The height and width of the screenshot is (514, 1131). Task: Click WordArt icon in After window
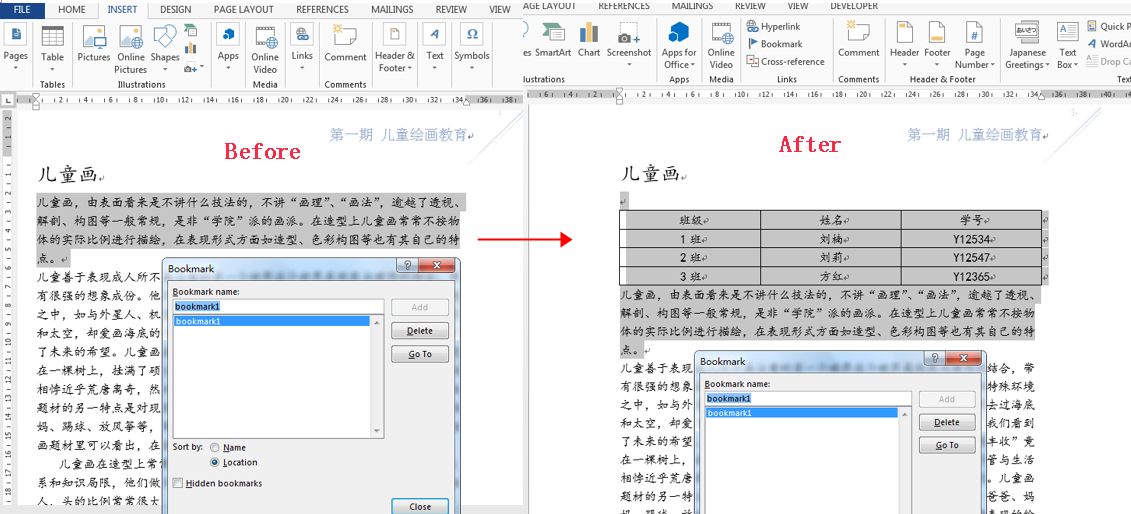(x=1091, y=44)
